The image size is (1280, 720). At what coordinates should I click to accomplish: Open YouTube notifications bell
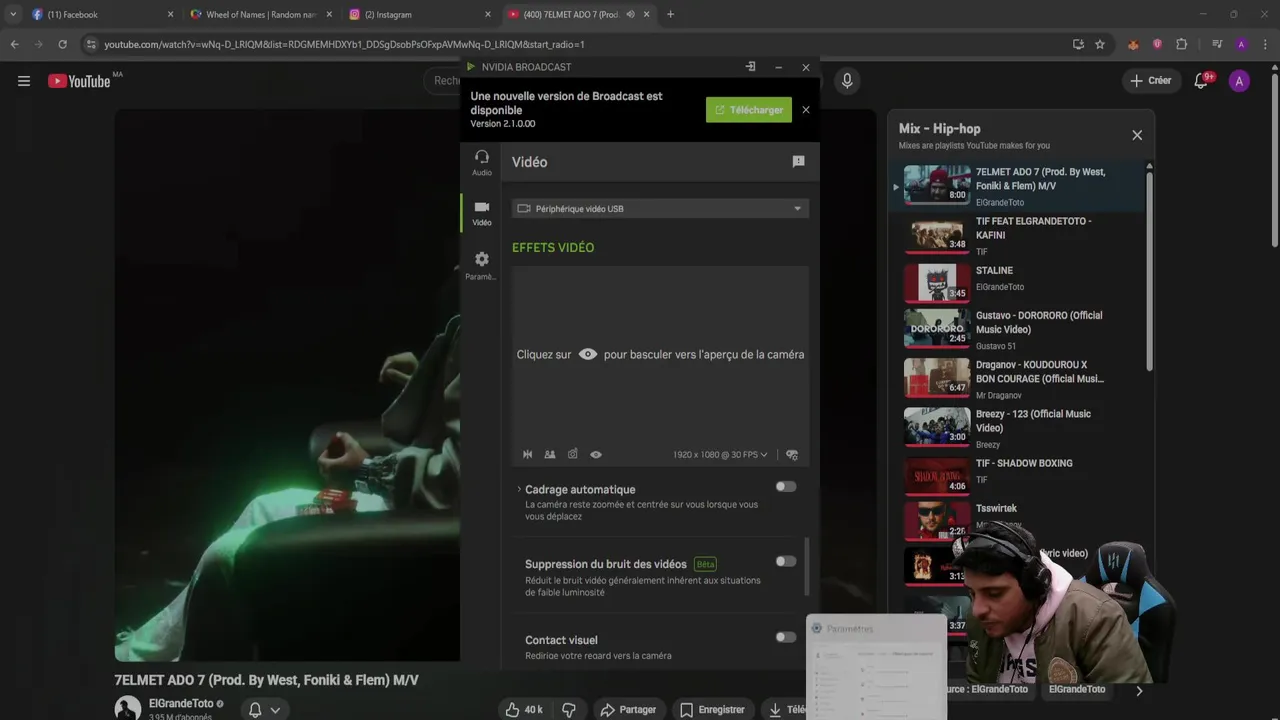pos(1201,81)
